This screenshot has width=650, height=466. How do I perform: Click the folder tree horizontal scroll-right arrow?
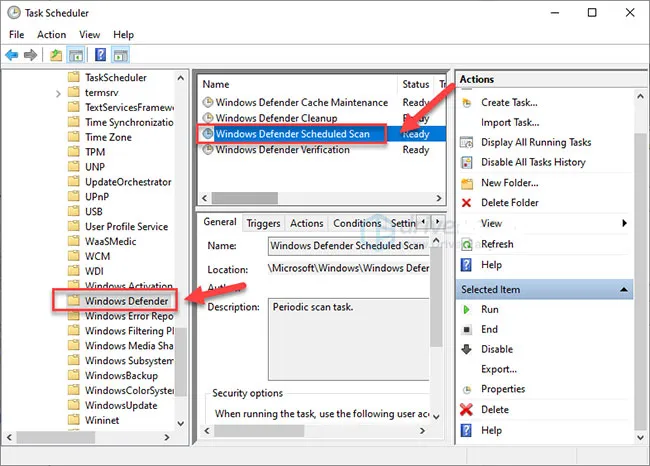coord(167,437)
